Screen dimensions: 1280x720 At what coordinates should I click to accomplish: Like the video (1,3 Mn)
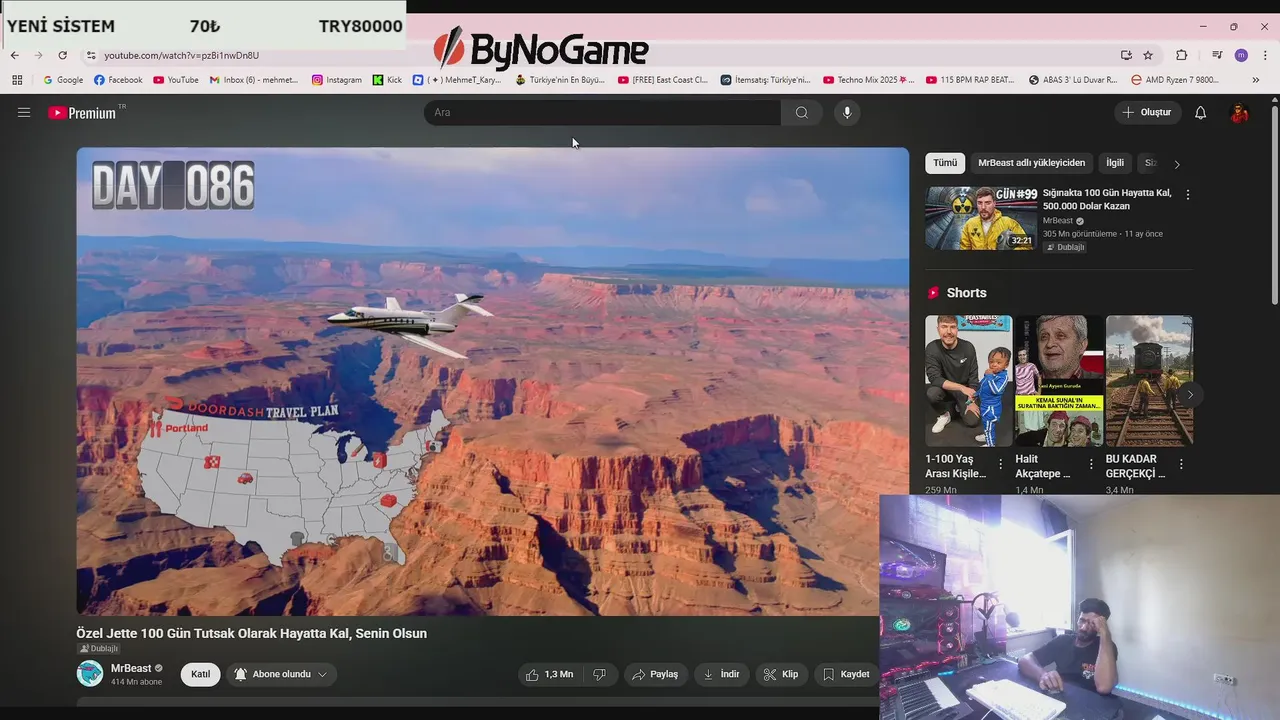tap(550, 674)
